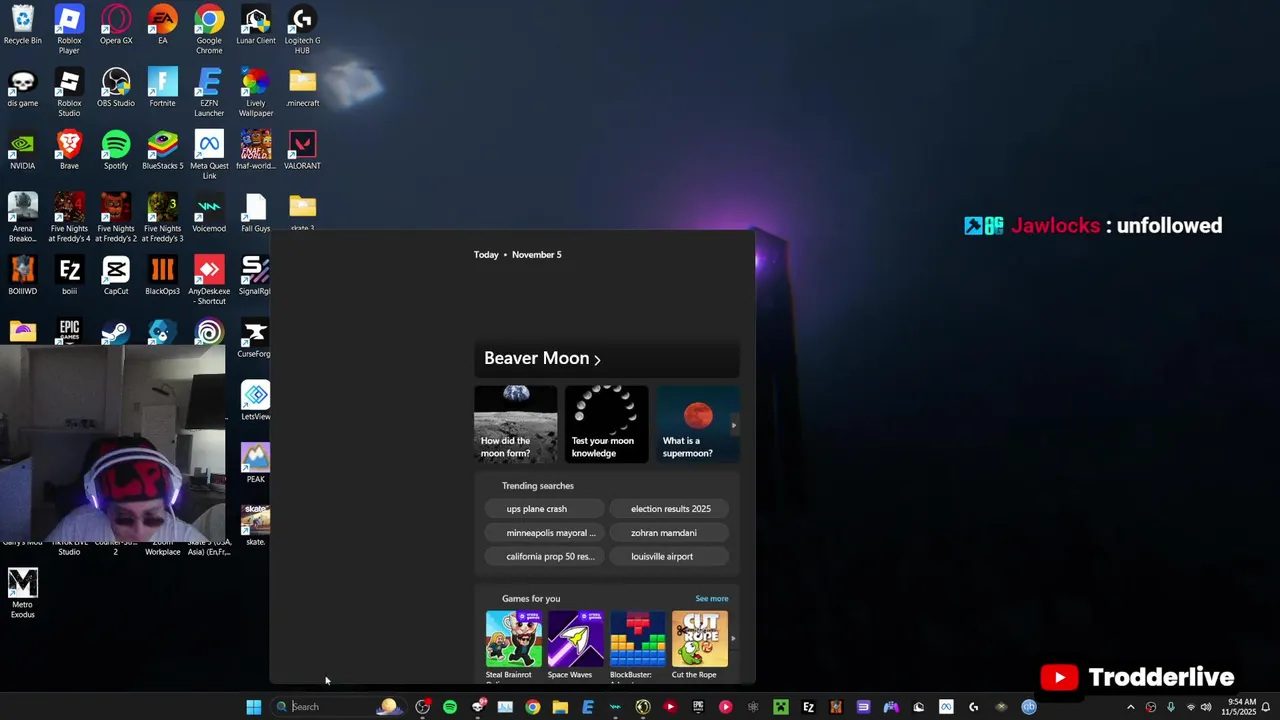Screen dimensions: 1280x720
Task: Open Minecraft creeper icon in taskbar
Action: tap(781, 707)
